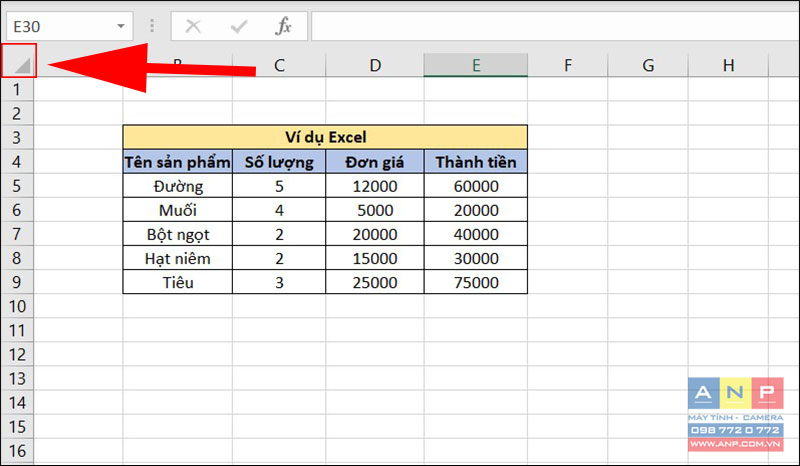Select row 14 header
This screenshot has height=466, width=800.
click(x=17, y=402)
